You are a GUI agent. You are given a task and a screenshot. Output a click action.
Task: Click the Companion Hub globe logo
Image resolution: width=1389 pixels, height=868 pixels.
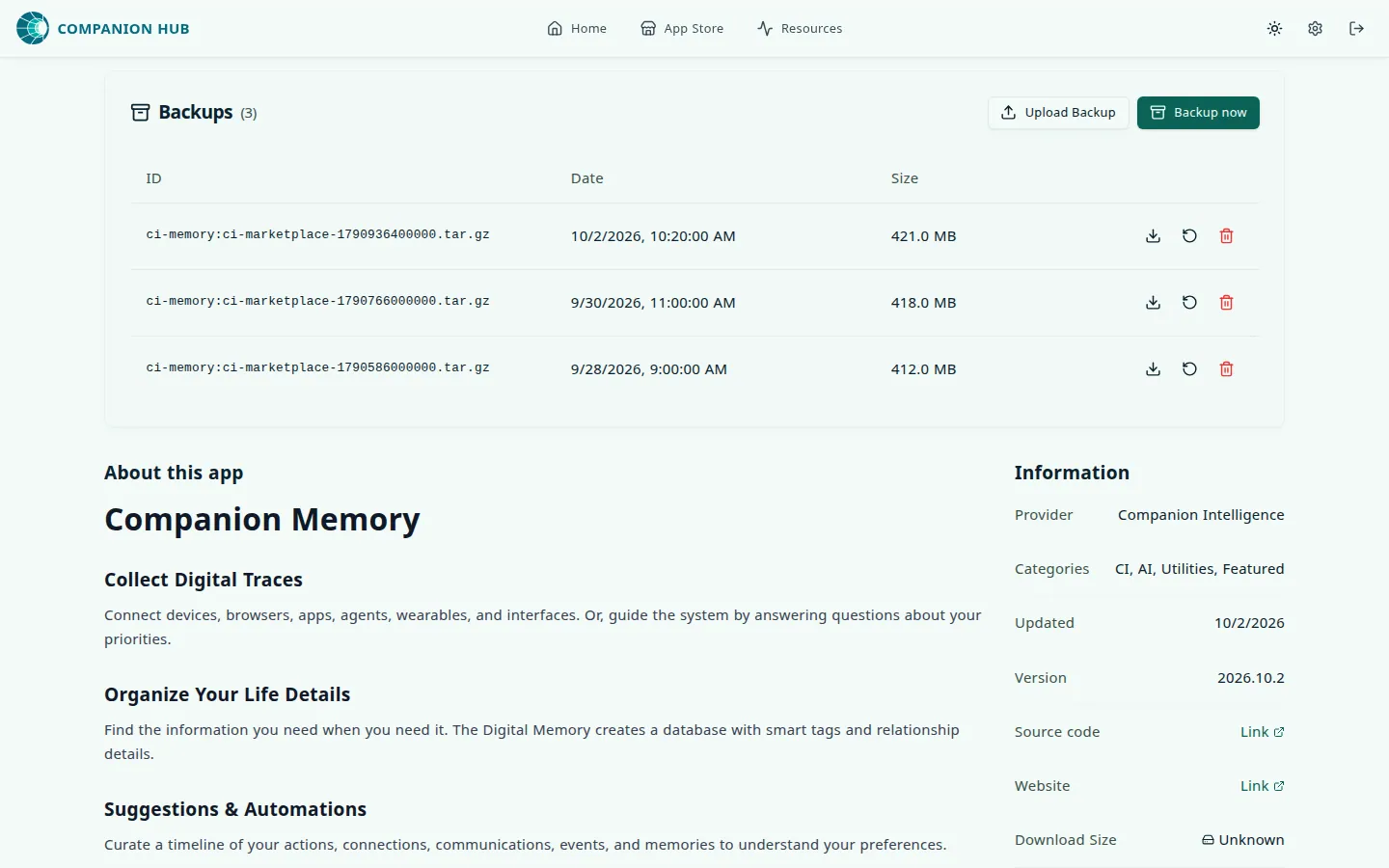click(33, 29)
